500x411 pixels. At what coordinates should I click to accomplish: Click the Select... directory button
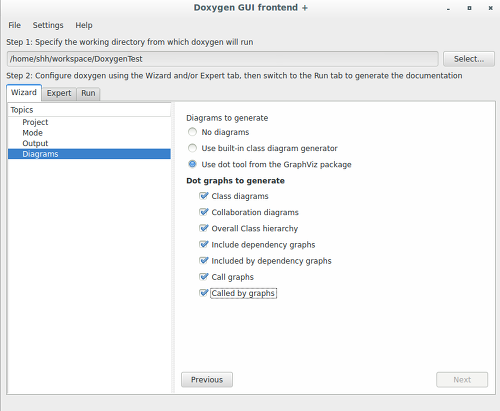click(469, 59)
